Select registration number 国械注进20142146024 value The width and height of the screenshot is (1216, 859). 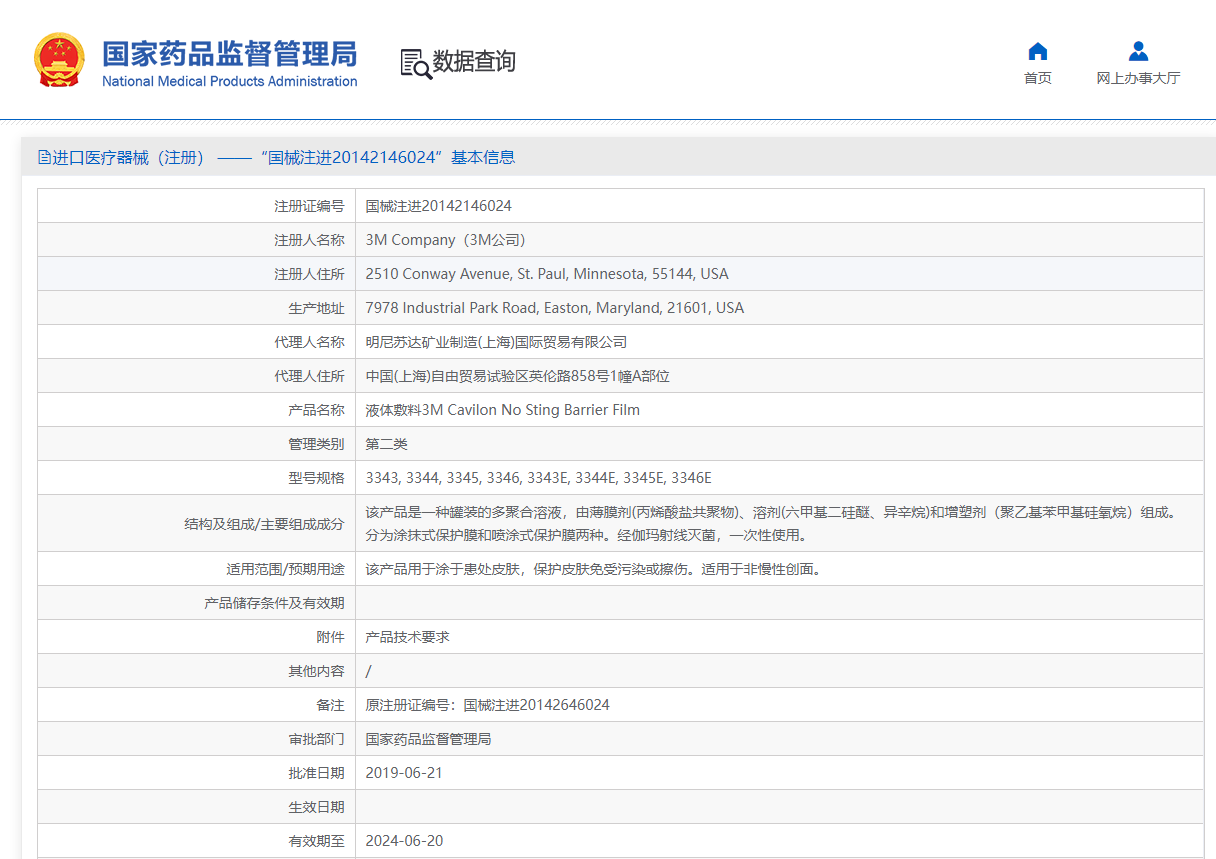coord(439,206)
